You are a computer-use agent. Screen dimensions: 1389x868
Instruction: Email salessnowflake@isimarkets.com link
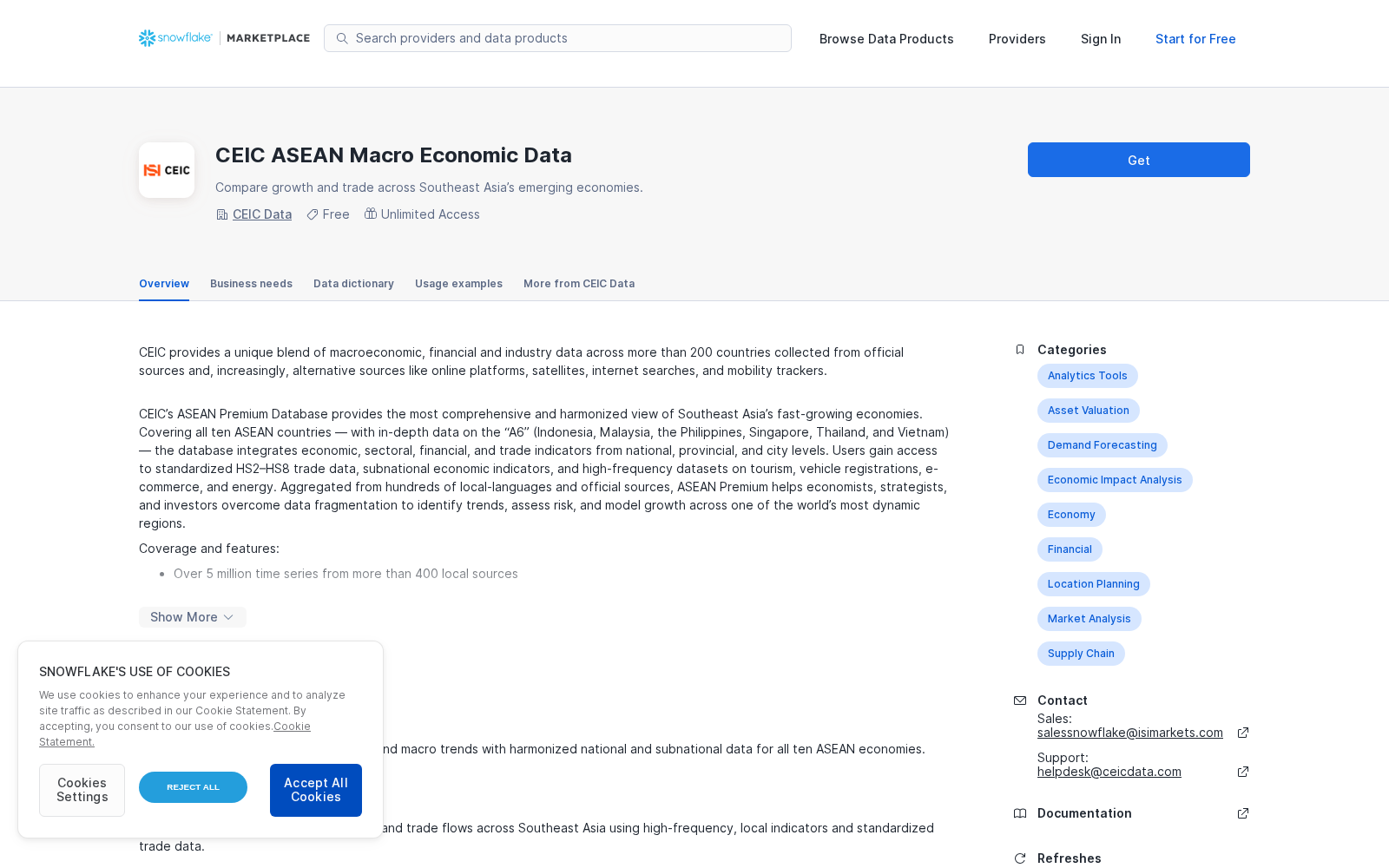click(x=1130, y=733)
